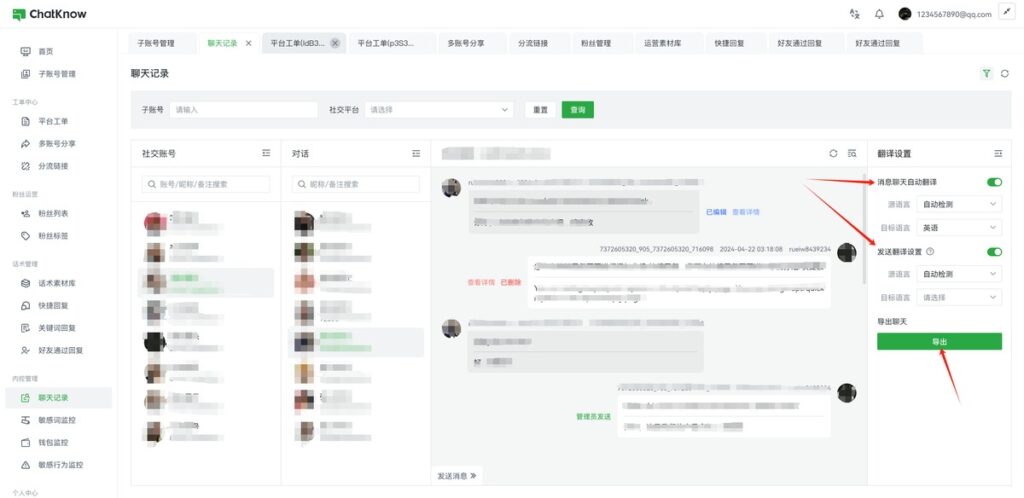1024x498 pixels.
Task: Collapse the 翻译设置 panel via its header icon
Action: pyautogui.click(x=998, y=153)
